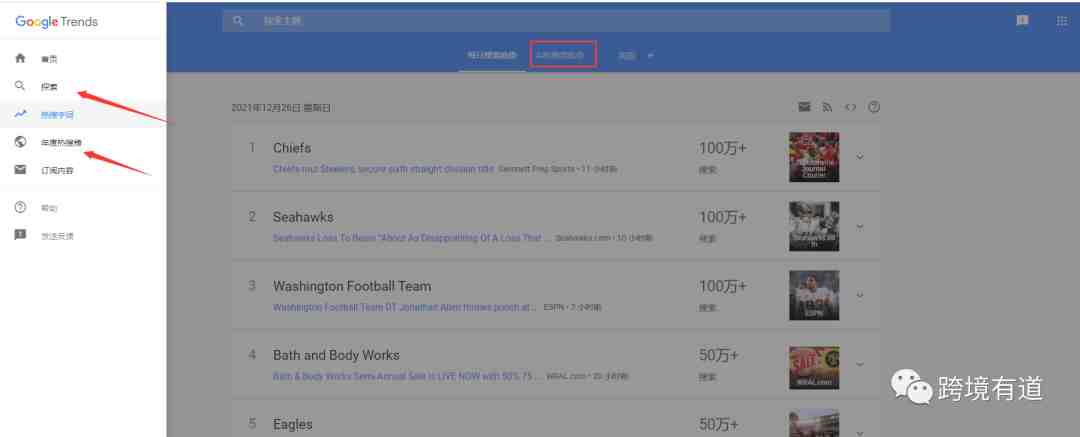This screenshot has height=437, width=1080.
Task: Open the Subscriptions envelope item in the sidebar
Action: pyautogui.click(x=83, y=170)
